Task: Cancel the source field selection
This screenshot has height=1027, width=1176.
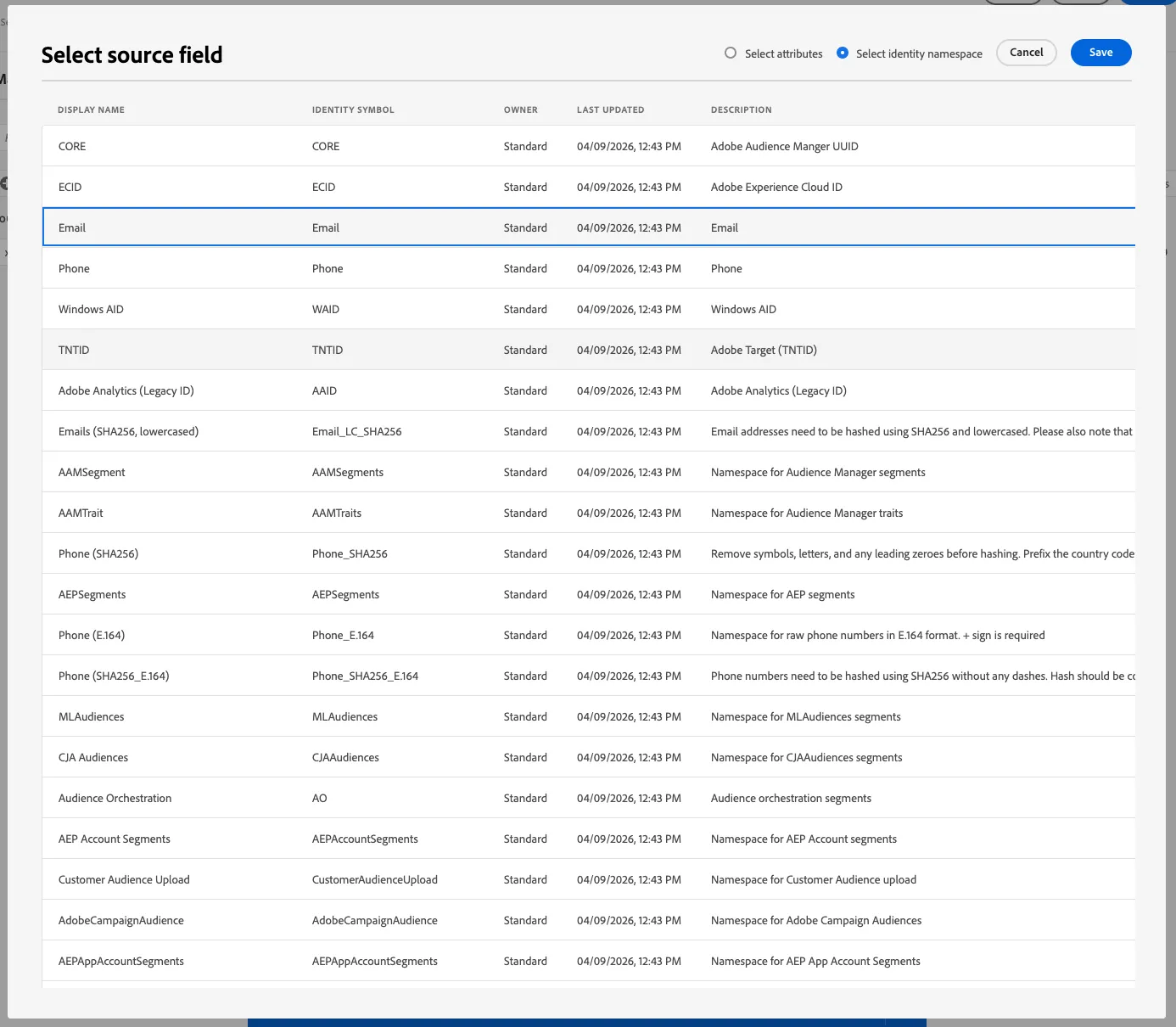Action: coord(1026,53)
